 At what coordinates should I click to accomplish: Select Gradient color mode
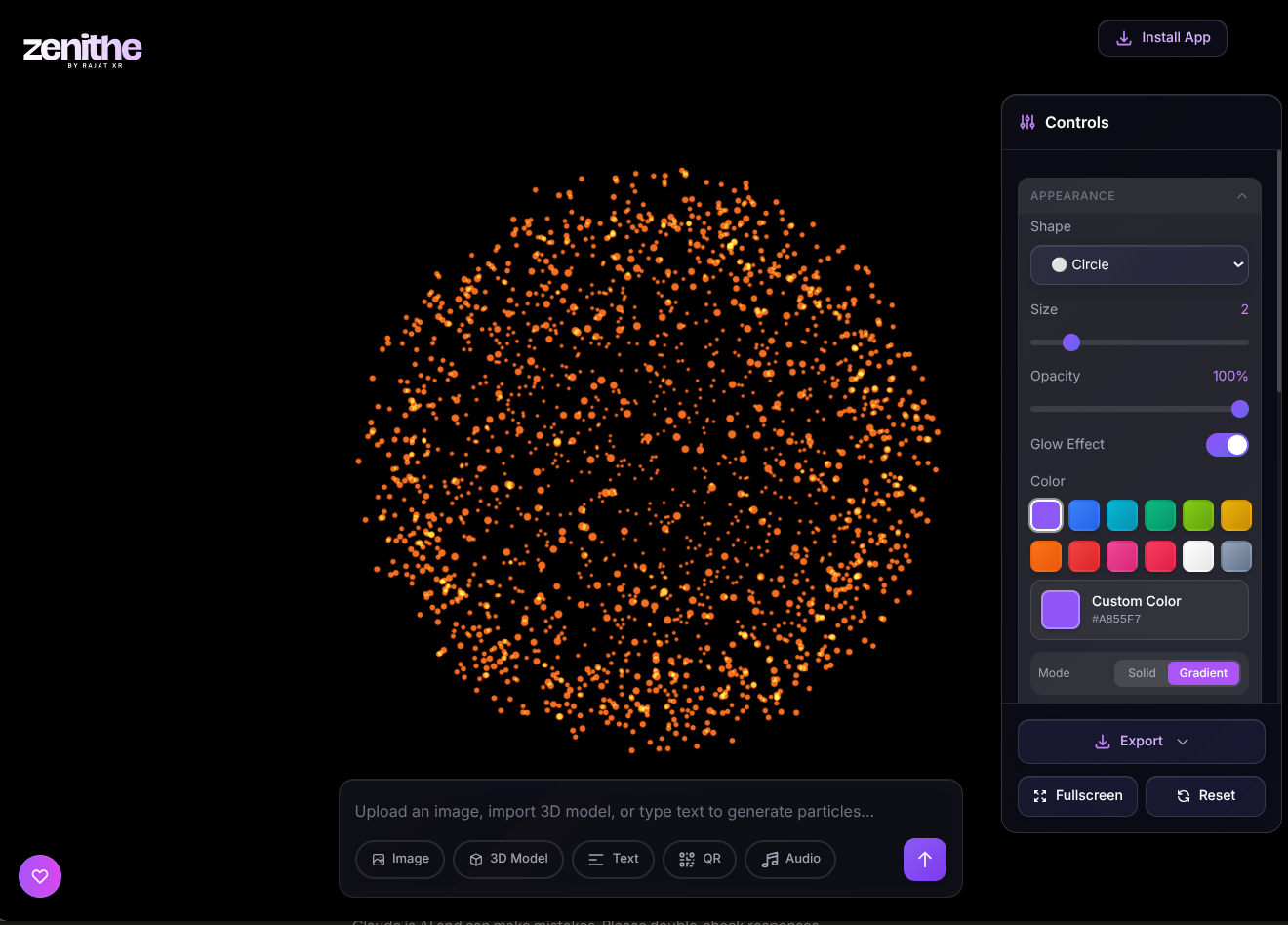pos(1203,673)
